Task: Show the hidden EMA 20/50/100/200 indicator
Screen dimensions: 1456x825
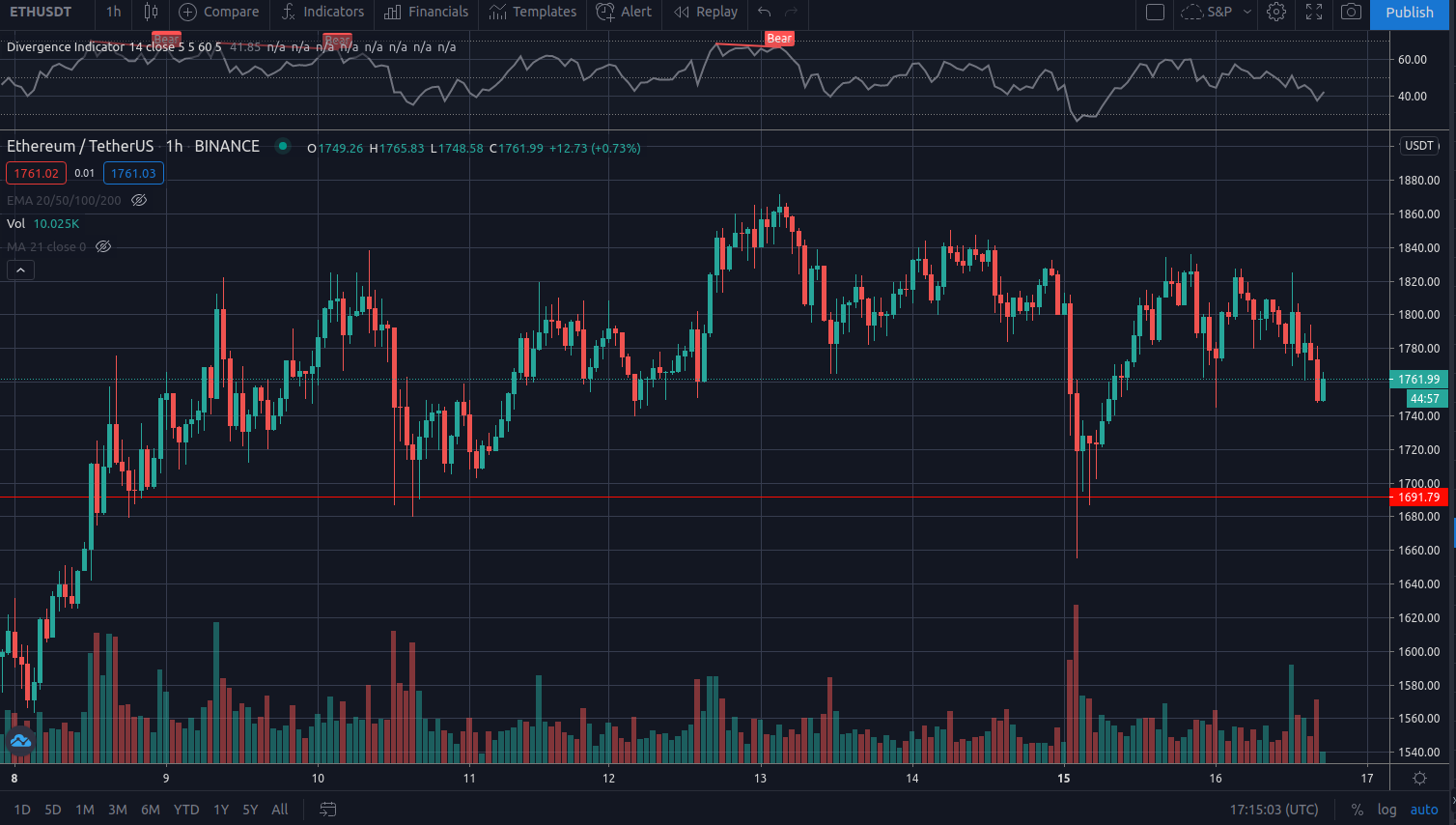Action: click(x=139, y=200)
